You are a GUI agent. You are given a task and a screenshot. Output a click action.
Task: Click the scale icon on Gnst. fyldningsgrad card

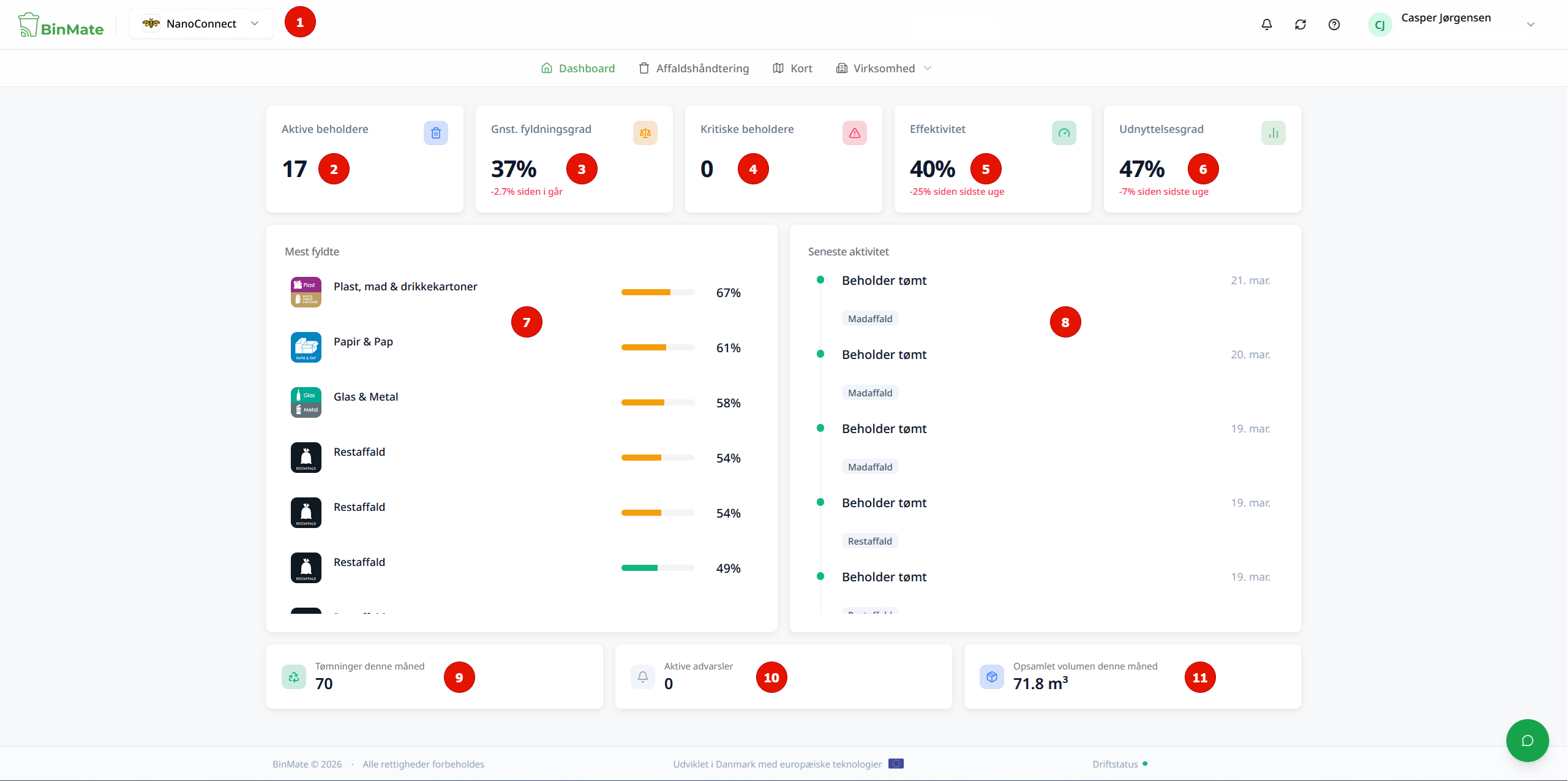pos(645,132)
